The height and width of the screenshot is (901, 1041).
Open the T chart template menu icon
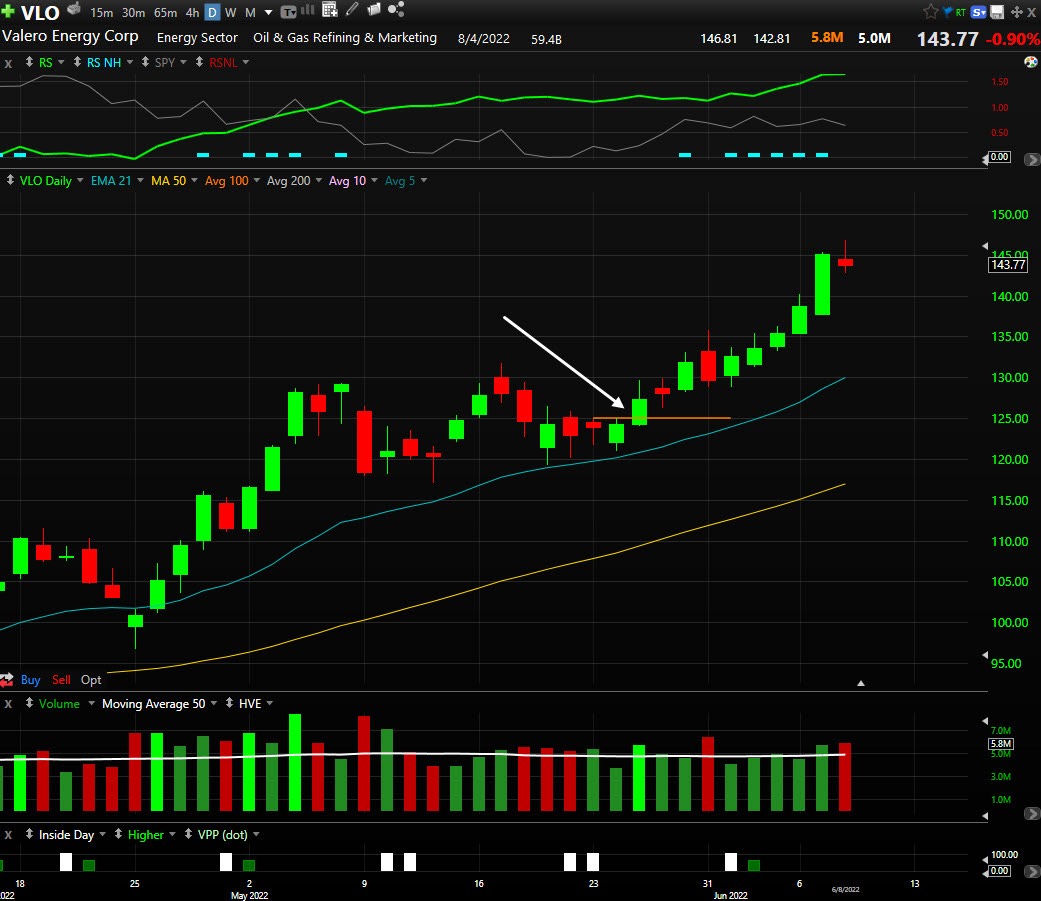coord(288,11)
